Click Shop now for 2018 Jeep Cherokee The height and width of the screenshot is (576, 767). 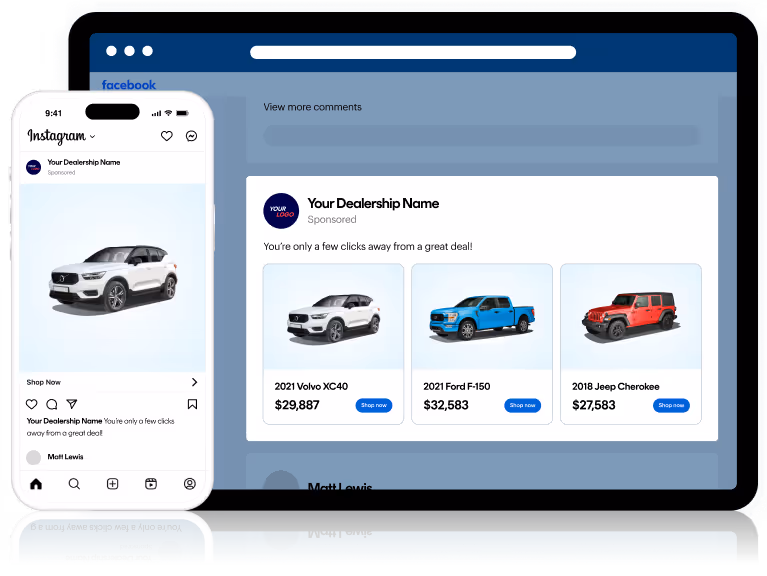[671, 405]
